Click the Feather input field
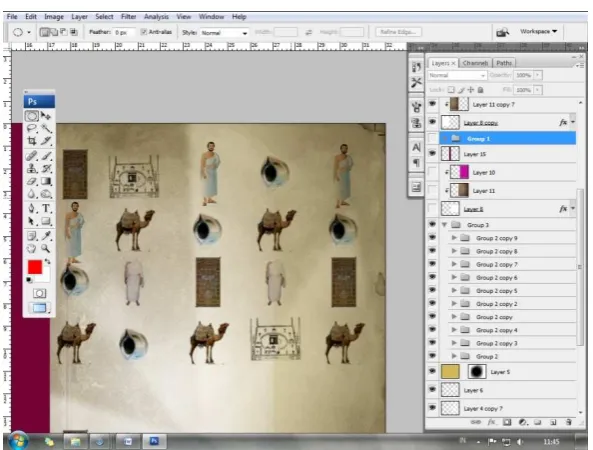 (x=124, y=33)
